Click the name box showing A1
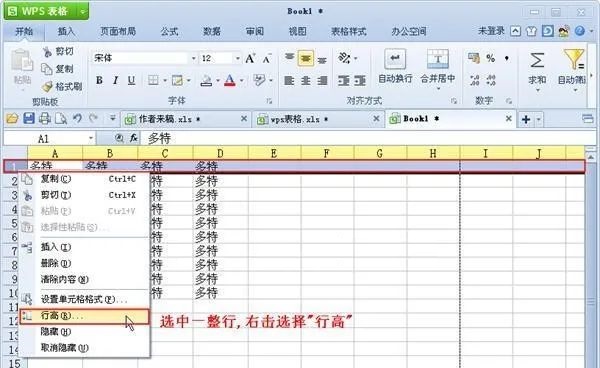Screen dimensions: 600x368 point(50,138)
